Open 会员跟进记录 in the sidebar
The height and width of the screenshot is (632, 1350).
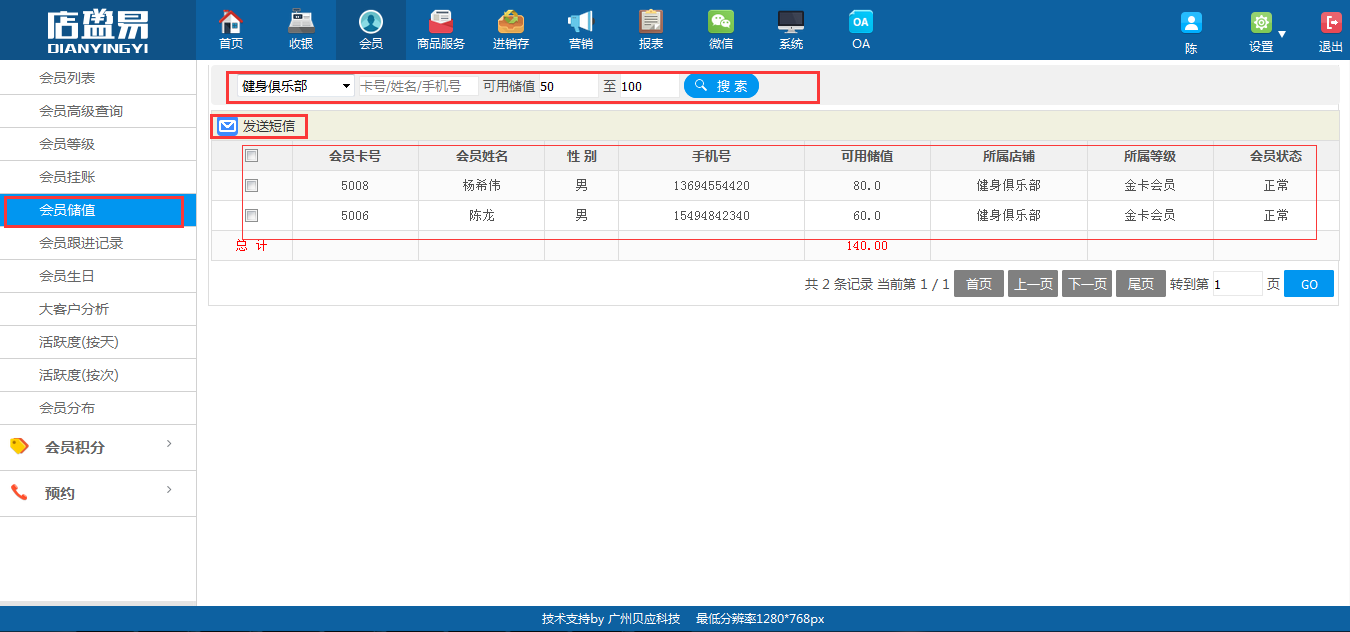(x=98, y=243)
